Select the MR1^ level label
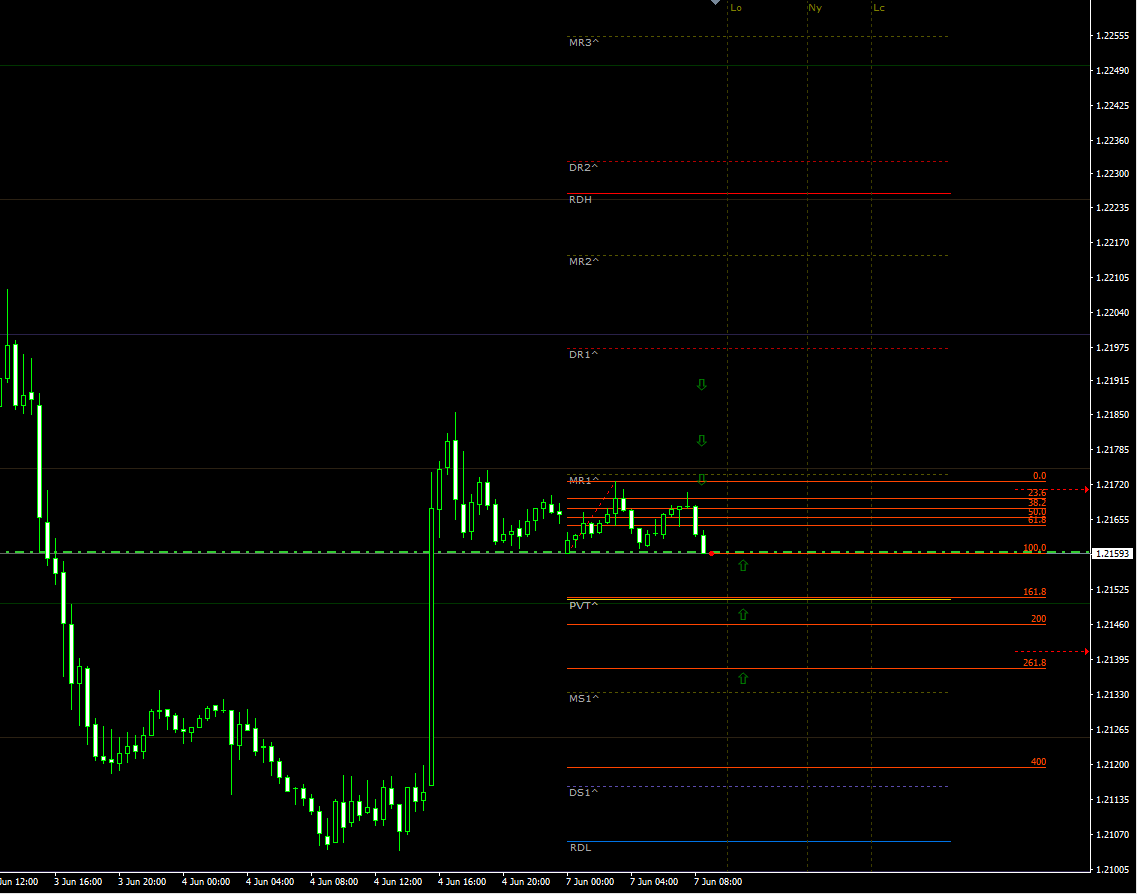Image resolution: width=1137 pixels, height=895 pixels. (x=584, y=480)
